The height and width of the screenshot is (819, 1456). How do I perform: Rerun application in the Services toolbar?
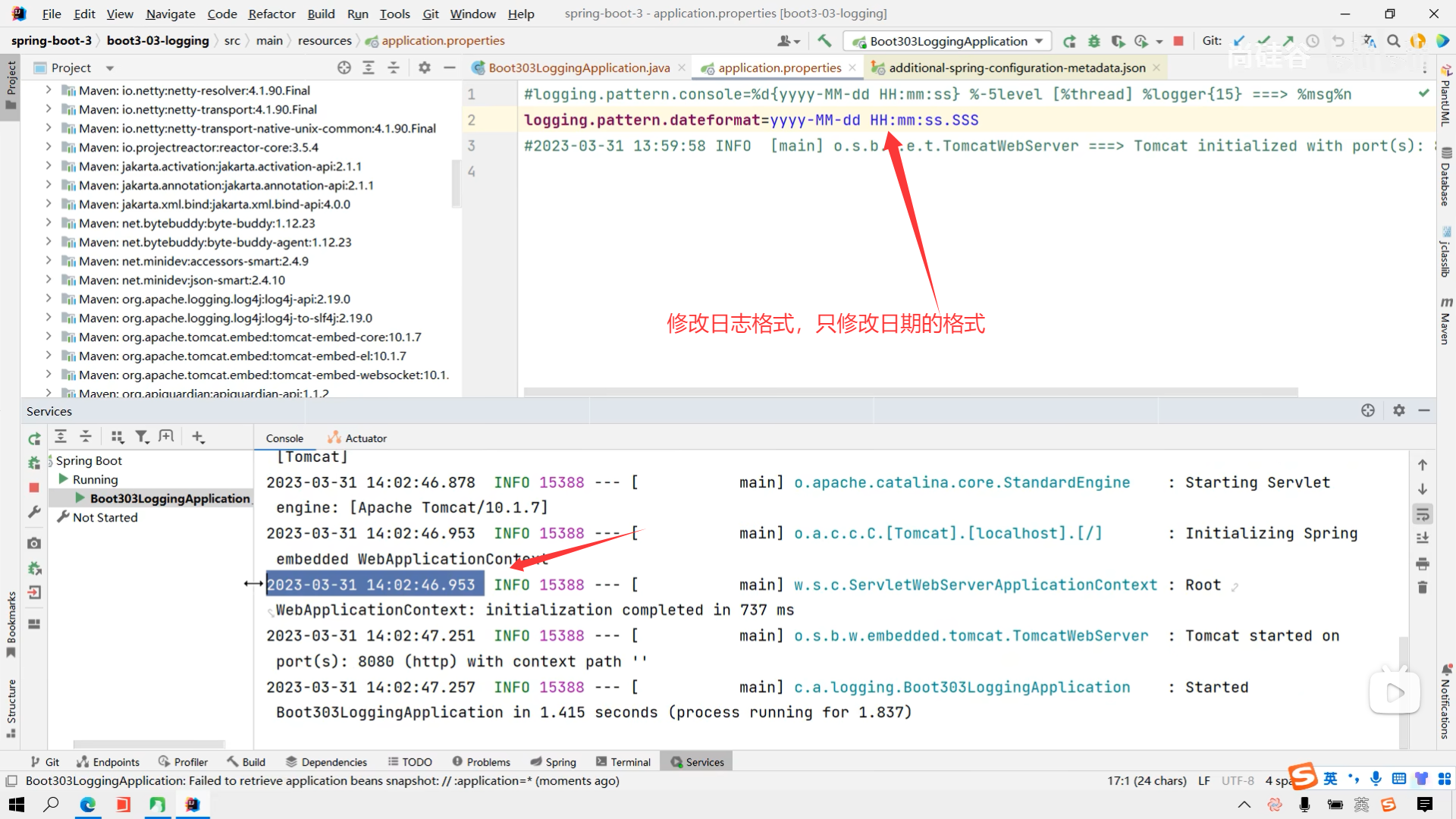point(34,438)
